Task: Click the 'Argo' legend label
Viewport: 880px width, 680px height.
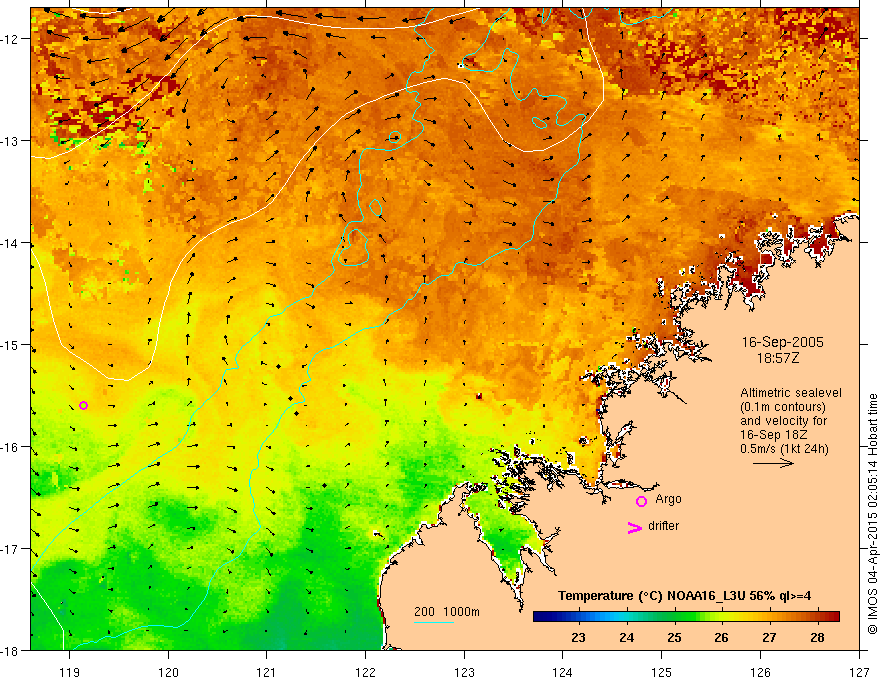Action: (x=668, y=499)
